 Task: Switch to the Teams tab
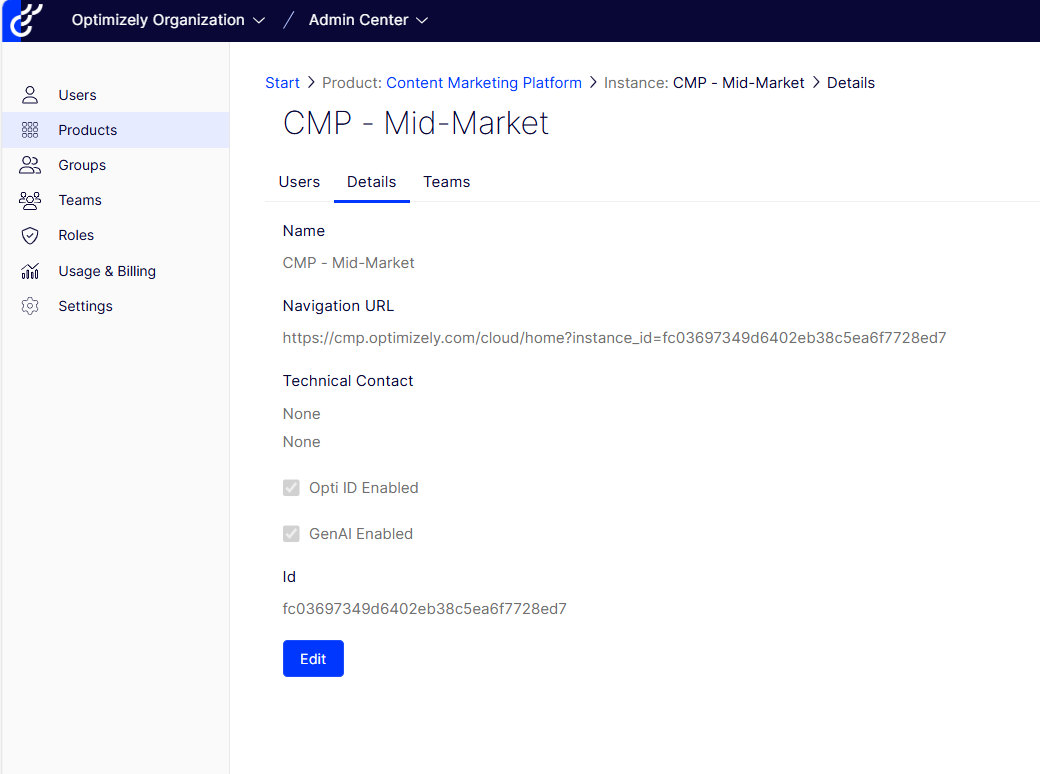point(446,182)
